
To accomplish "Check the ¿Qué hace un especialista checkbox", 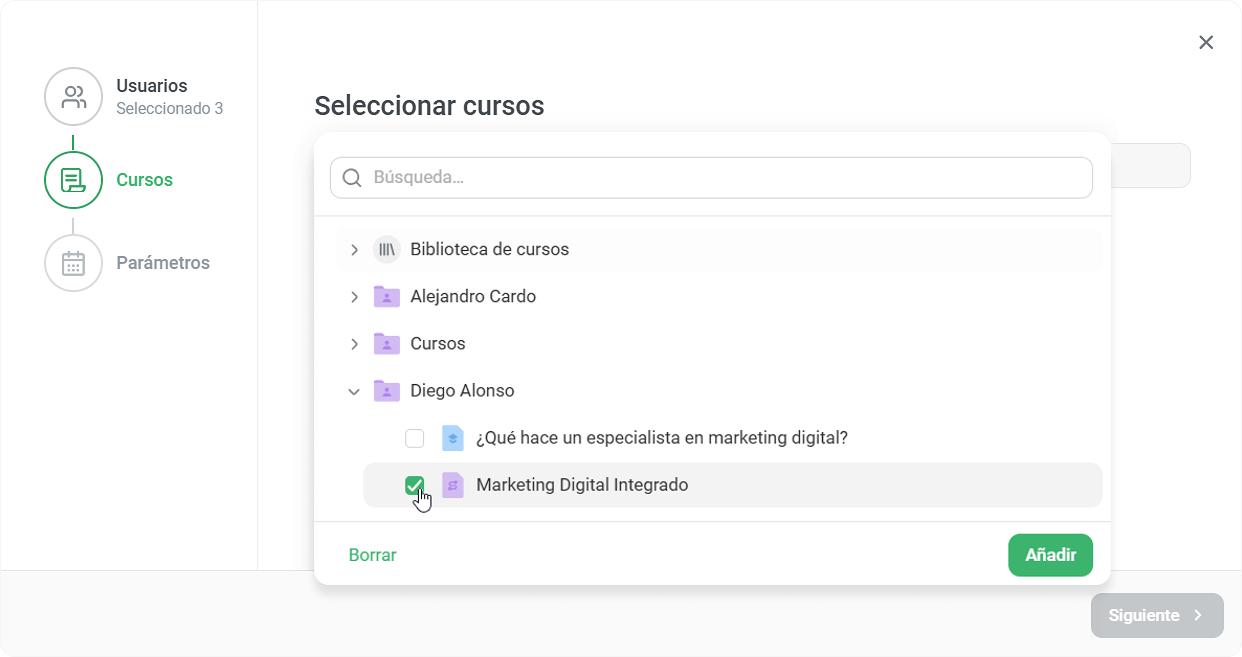I will pos(414,438).
